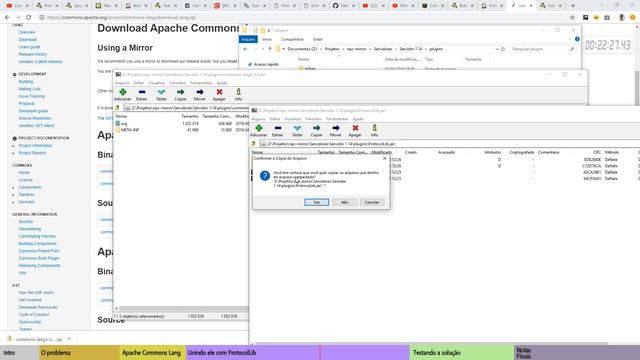Select org folder in commons-lang3 archive
640x360 pixels.
tap(124, 123)
